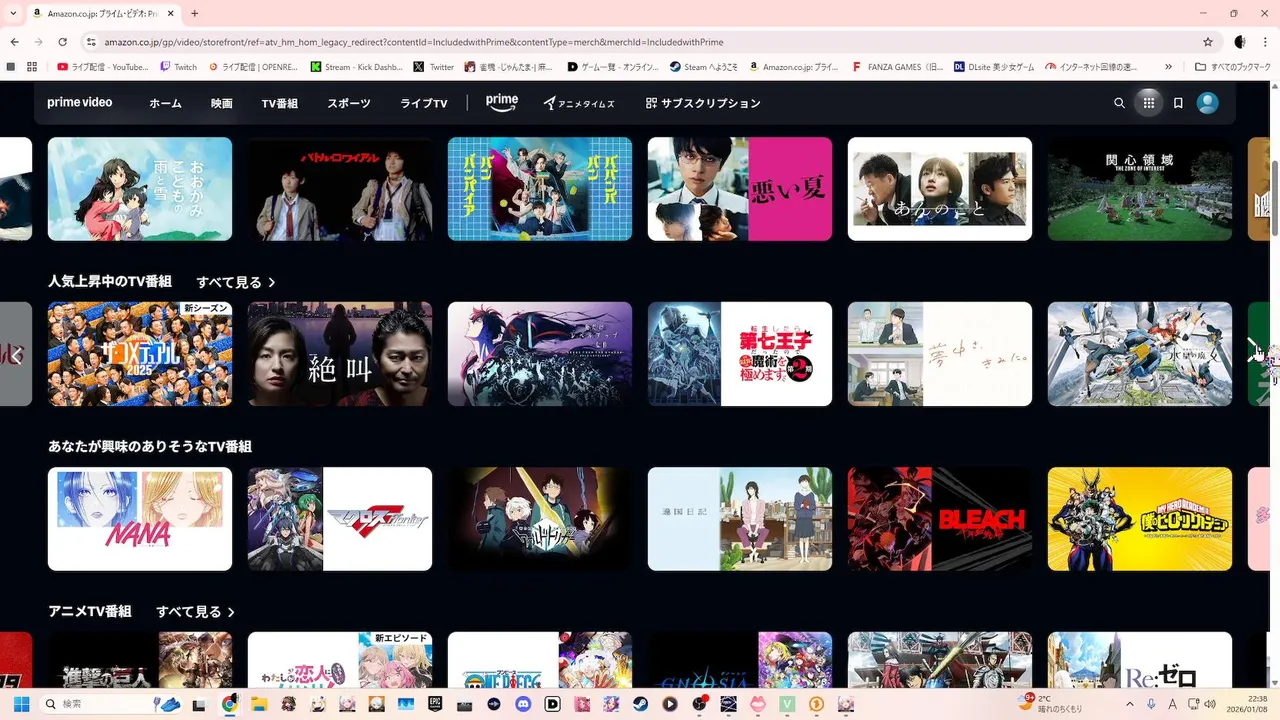
Task: Click the Chrome icon in the taskbar
Action: (x=230, y=704)
